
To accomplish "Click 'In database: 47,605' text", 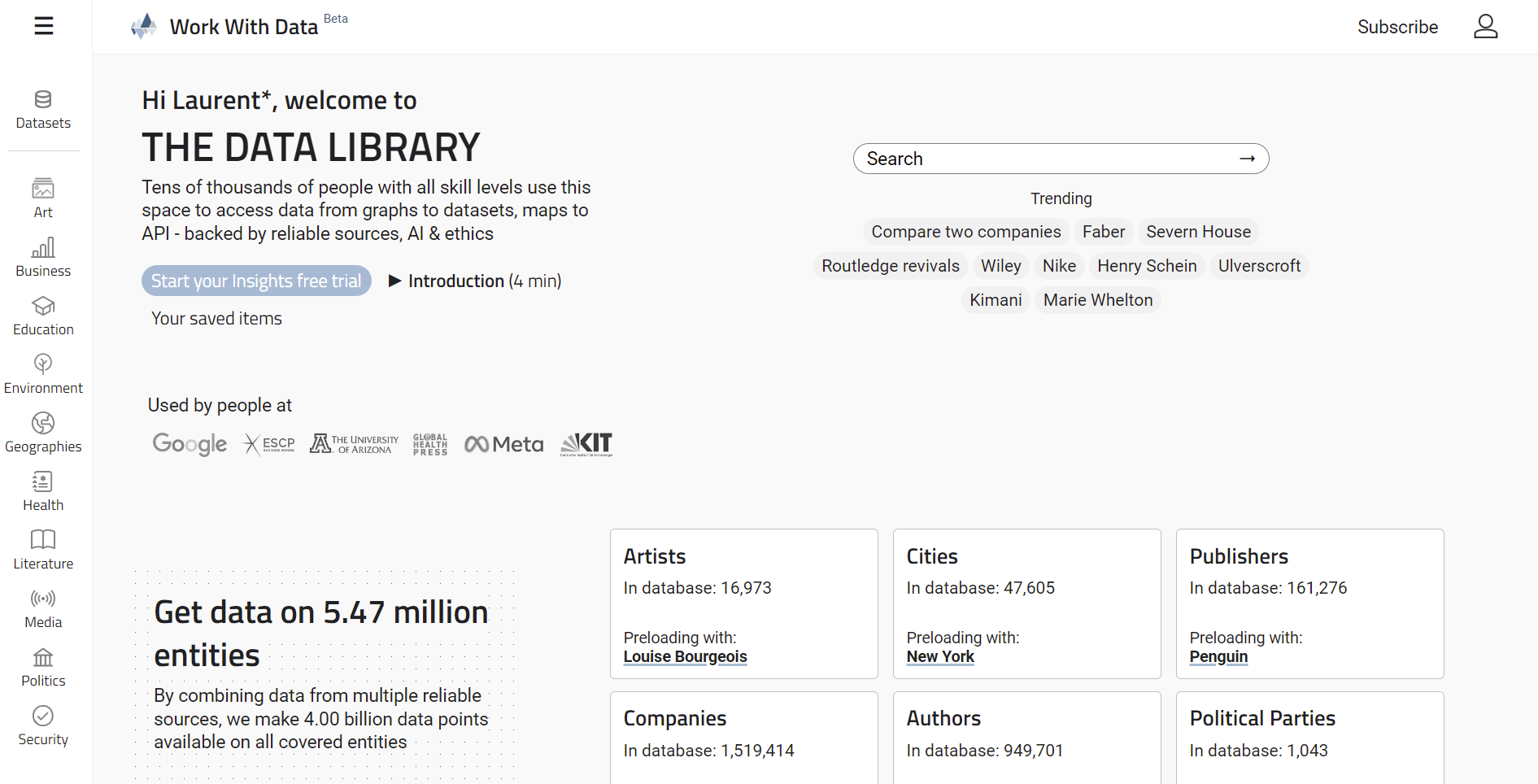I will pyautogui.click(x=980, y=588).
